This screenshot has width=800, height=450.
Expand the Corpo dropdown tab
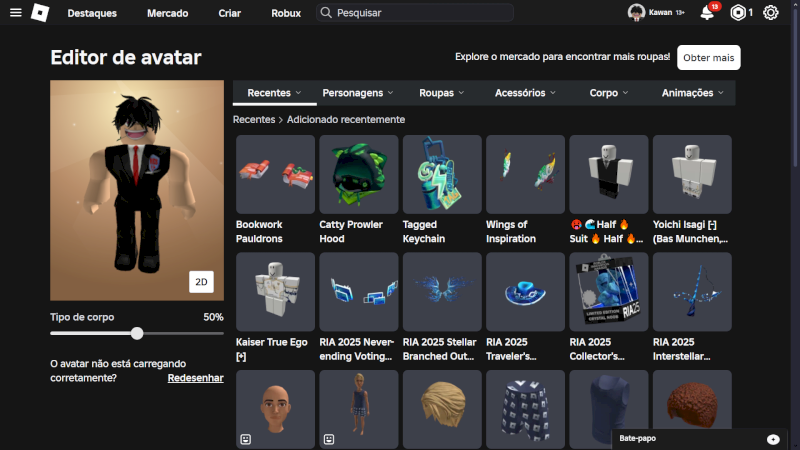point(609,93)
